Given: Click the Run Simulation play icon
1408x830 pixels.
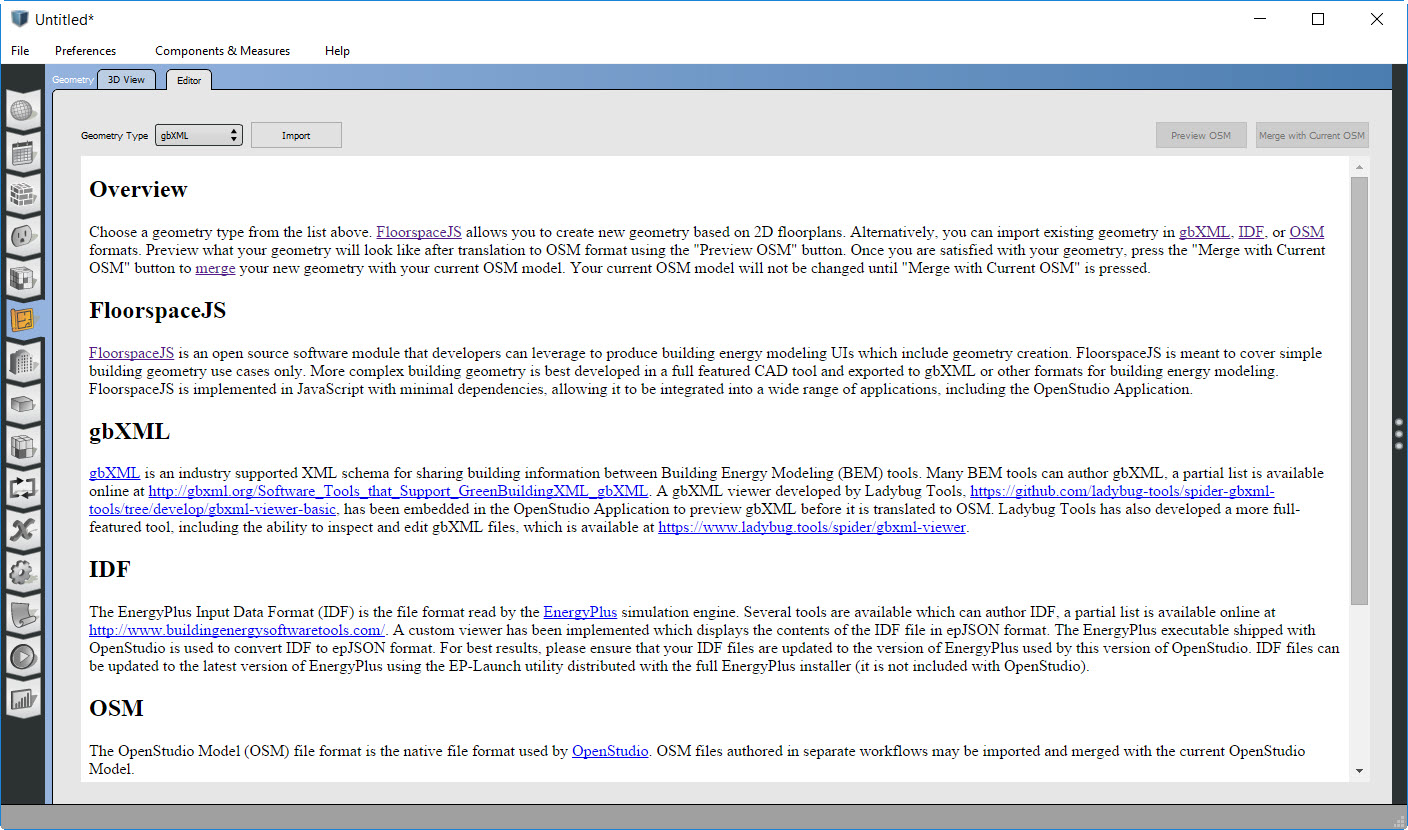Looking at the screenshot, I should coord(23,657).
